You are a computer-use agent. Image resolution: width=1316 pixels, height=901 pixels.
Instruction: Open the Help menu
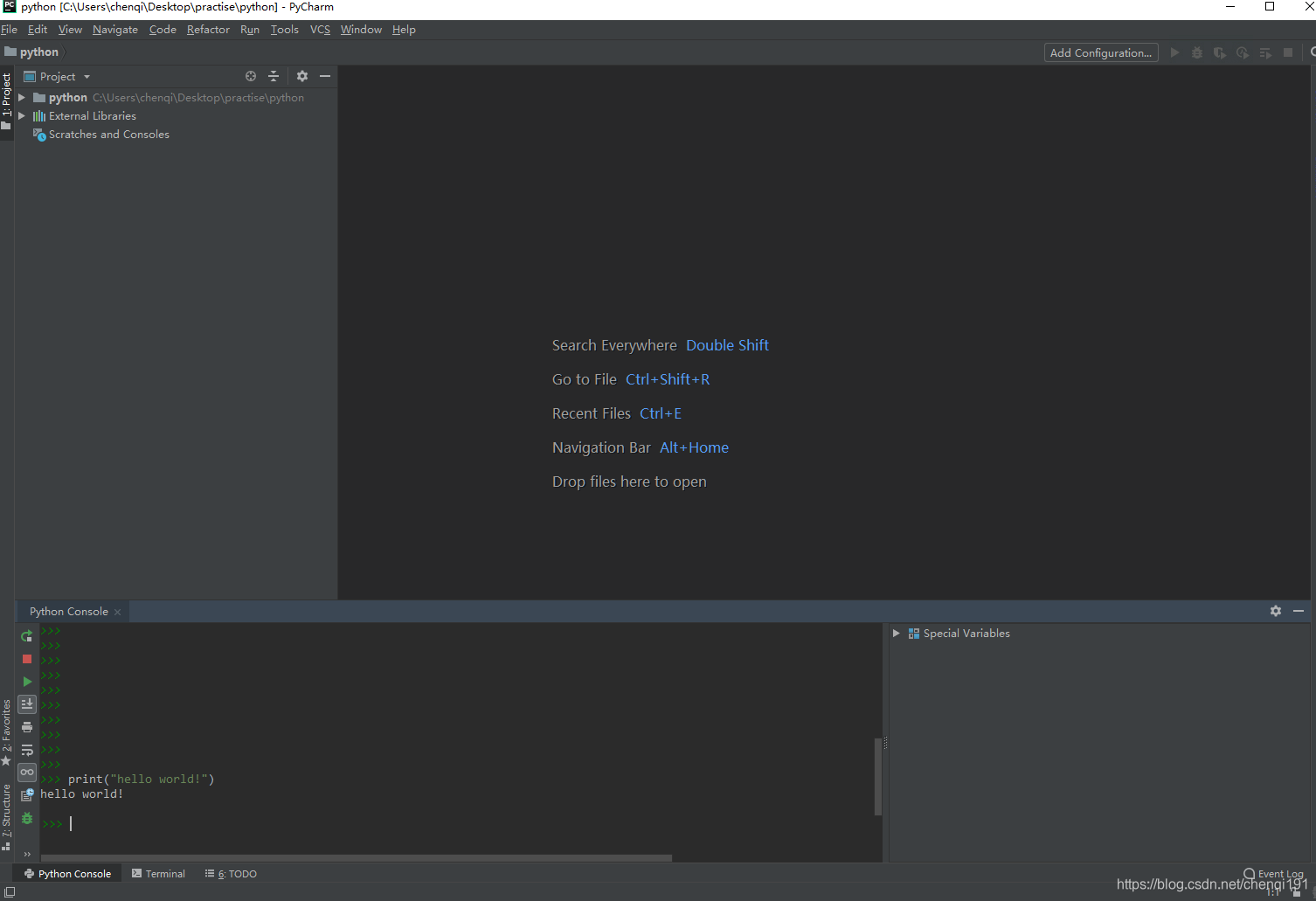[404, 30]
